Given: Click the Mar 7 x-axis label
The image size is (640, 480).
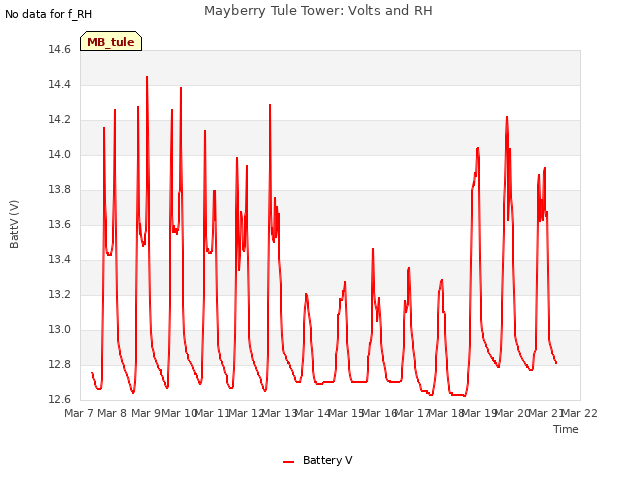Looking at the screenshot, I should [x=79, y=413].
